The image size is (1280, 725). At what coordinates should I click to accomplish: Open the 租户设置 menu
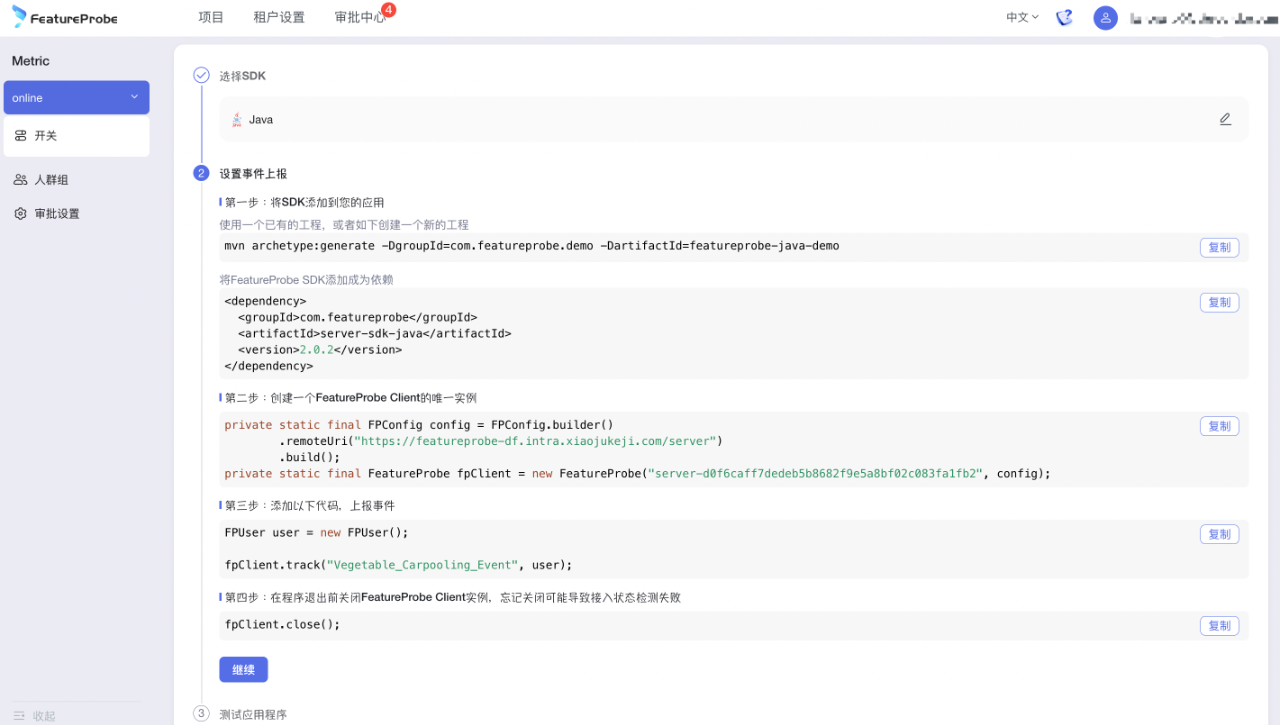click(x=279, y=17)
